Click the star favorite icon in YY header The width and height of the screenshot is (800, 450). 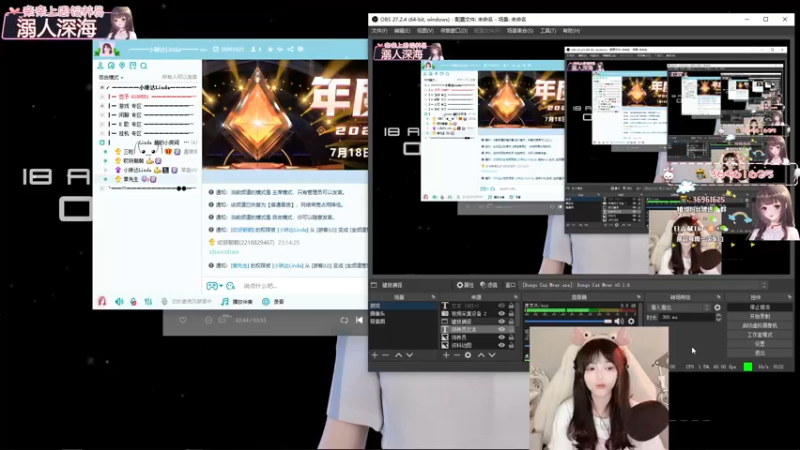pos(270,49)
